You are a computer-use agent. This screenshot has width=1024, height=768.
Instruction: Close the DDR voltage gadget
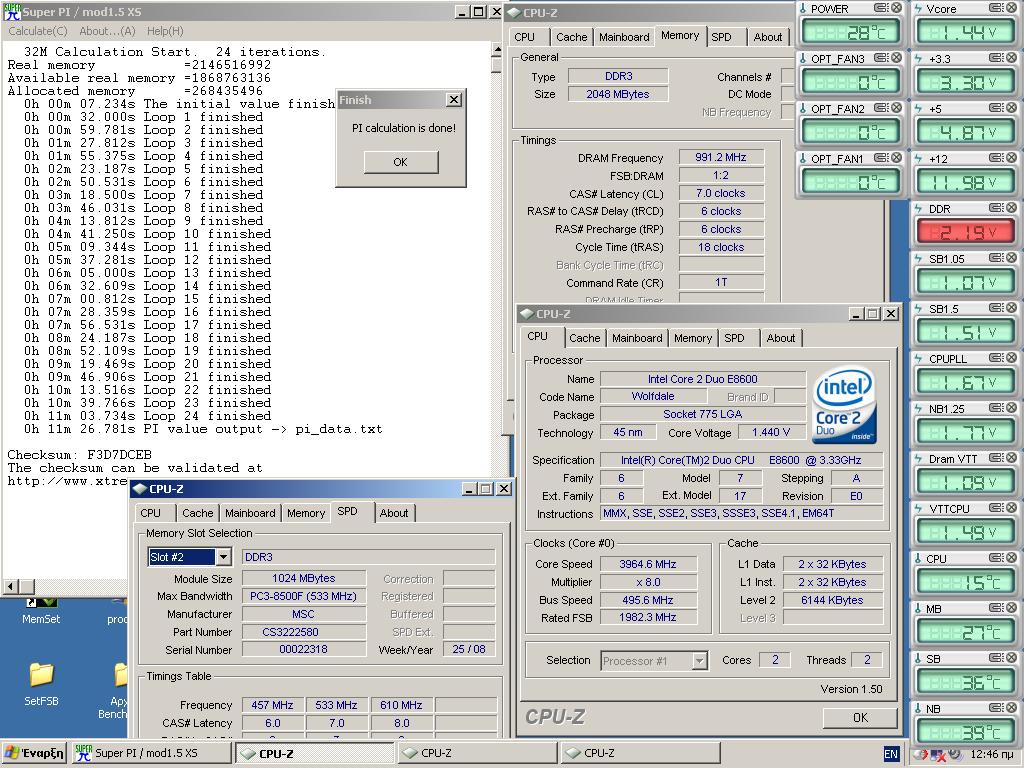(x=1012, y=208)
